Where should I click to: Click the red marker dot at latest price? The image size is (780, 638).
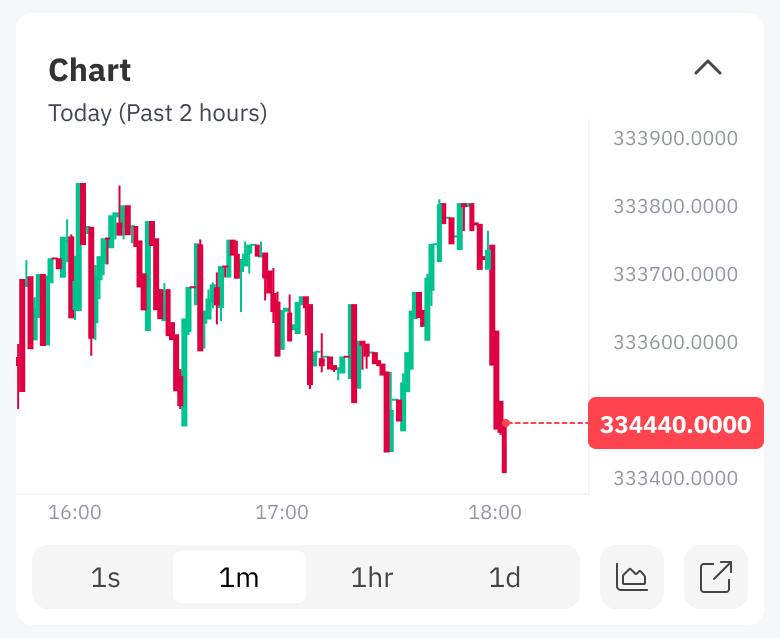tap(506, 424)
